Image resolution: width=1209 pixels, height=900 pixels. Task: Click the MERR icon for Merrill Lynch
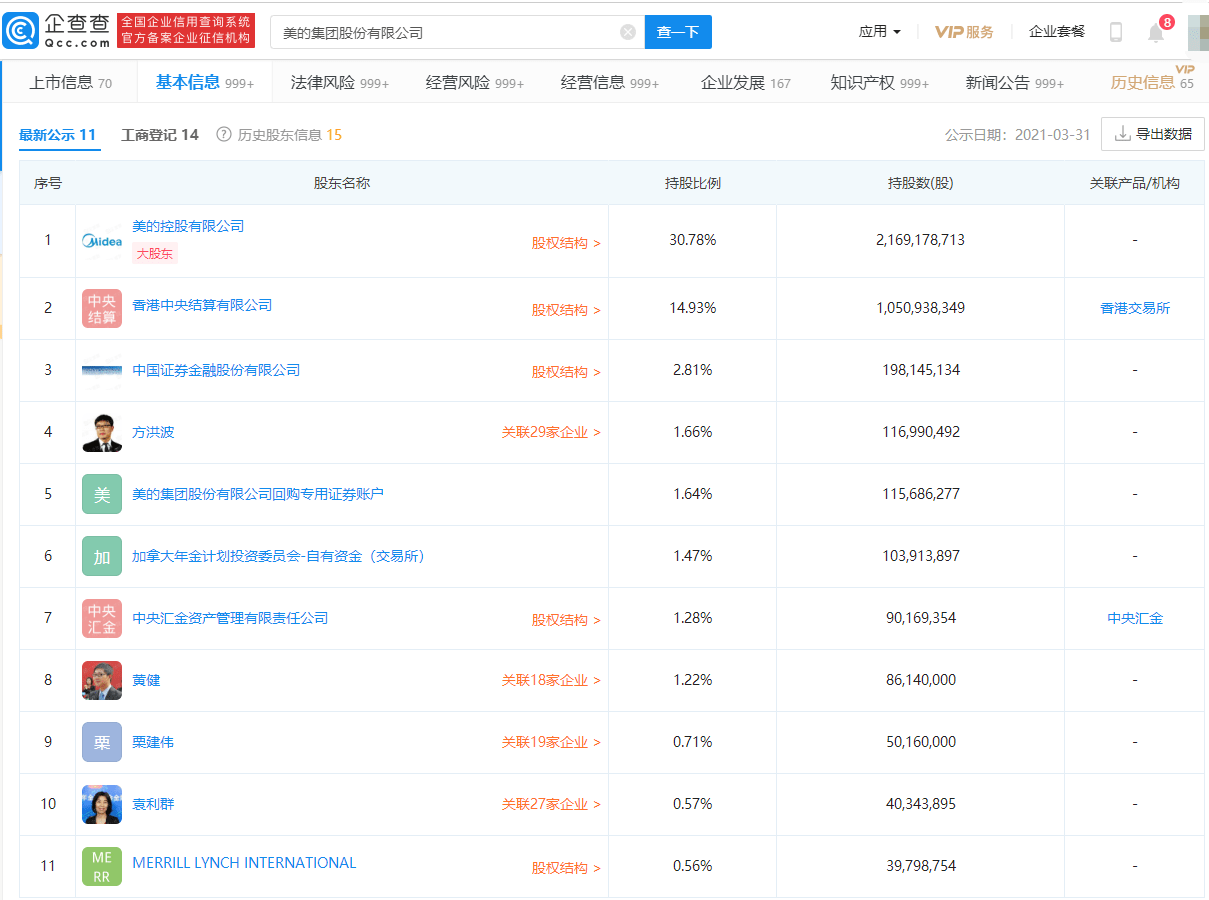pos(102,866)
